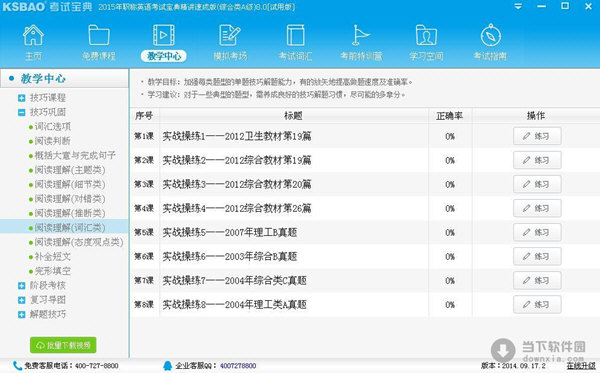Click the 在线升级 link

tap(580, 366)
